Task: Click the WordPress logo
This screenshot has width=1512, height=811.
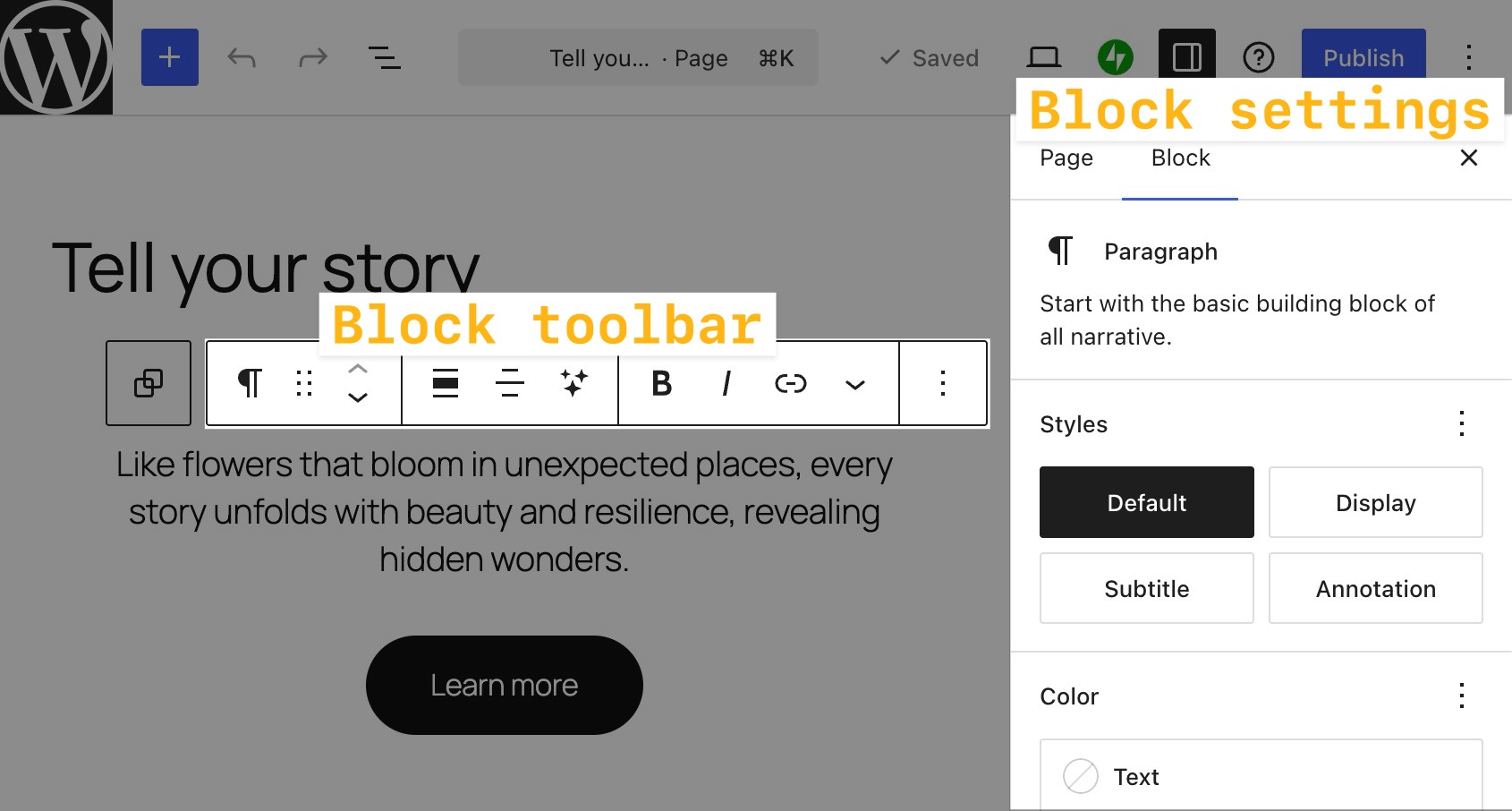Action: [55, 56]
